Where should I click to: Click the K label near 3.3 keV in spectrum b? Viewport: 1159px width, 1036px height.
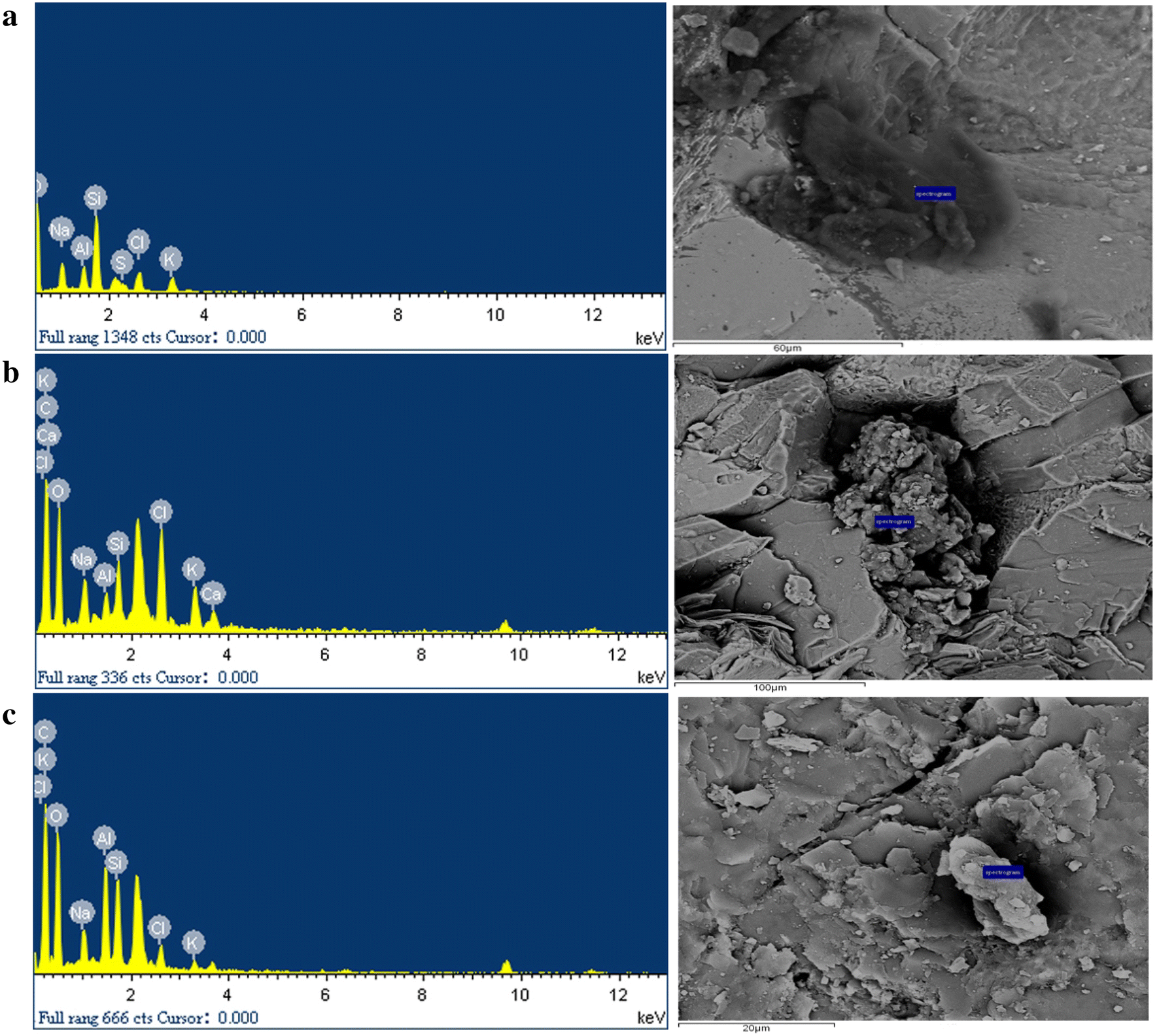pos(192,569)
